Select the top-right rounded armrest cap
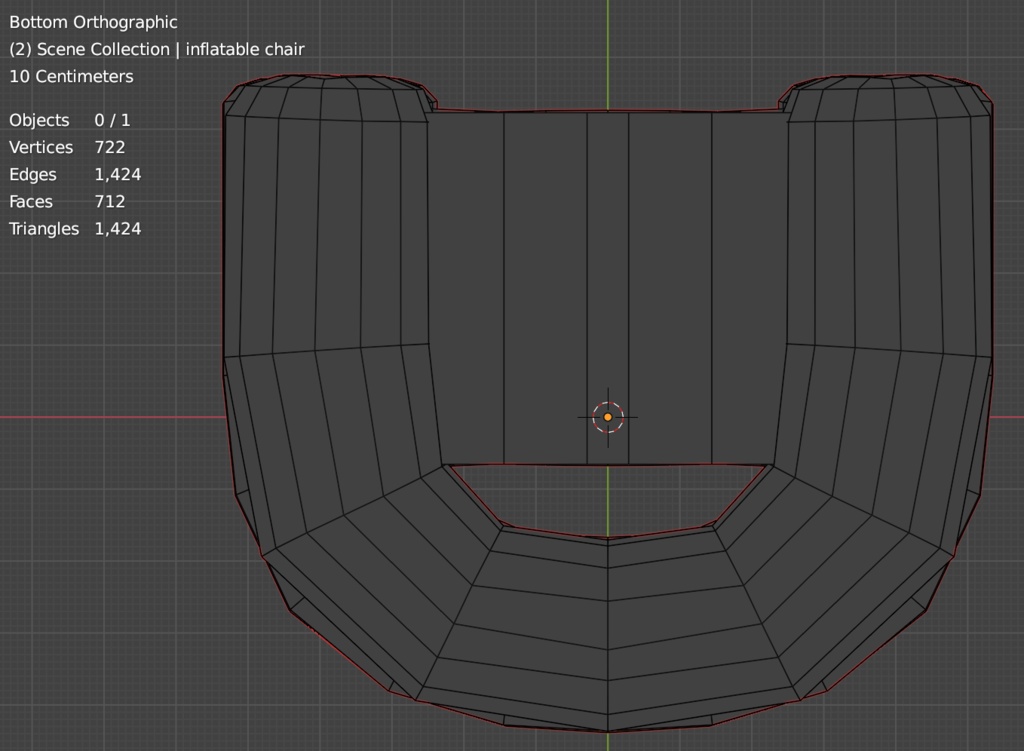Viewport: 1024px width, 751px height. tap(890, 98)
